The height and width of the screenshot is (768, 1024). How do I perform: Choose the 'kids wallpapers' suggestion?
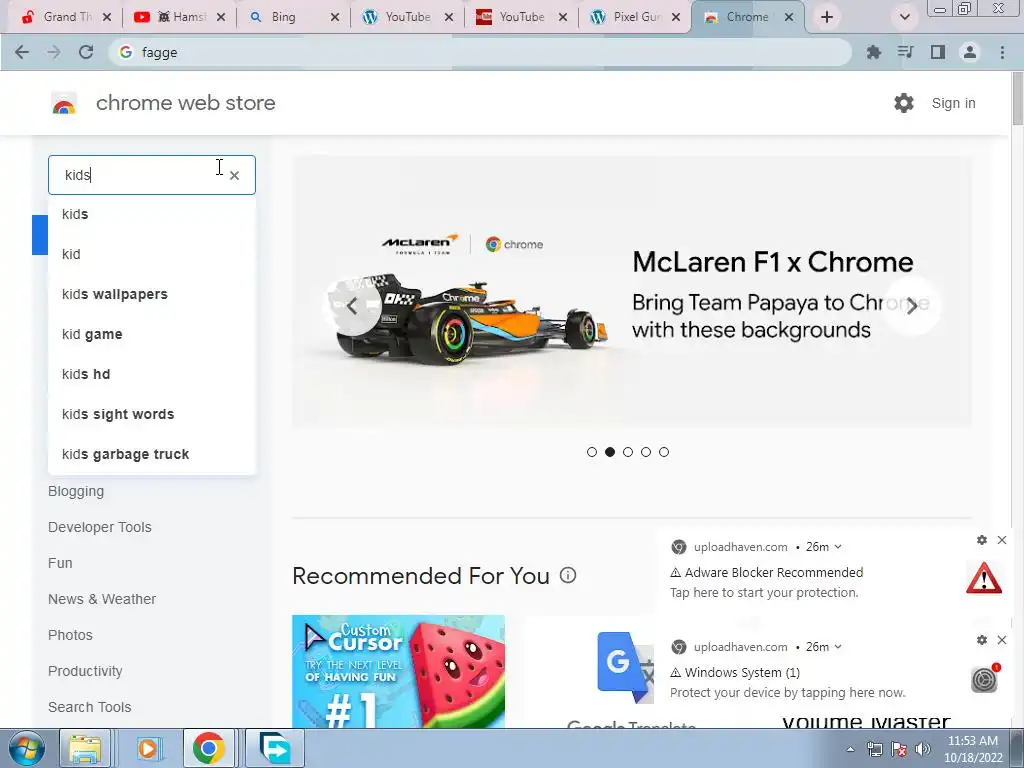click(x=152, y=295)
